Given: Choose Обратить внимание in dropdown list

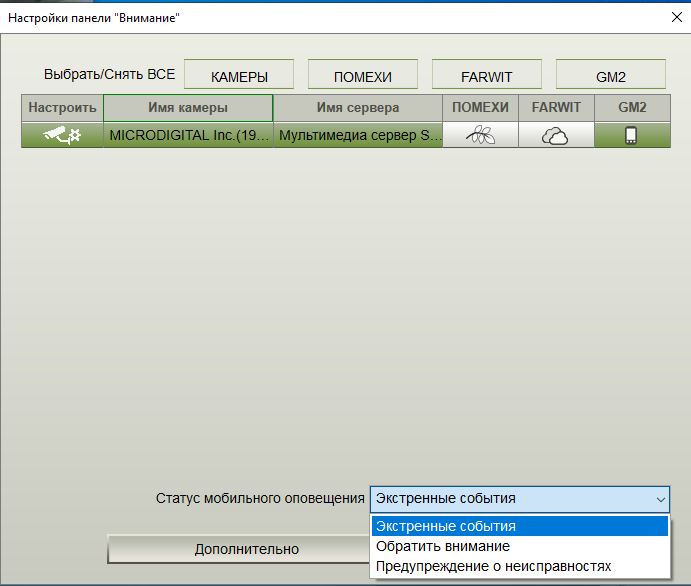Looking at the screenshot, I should pos(520,546).
